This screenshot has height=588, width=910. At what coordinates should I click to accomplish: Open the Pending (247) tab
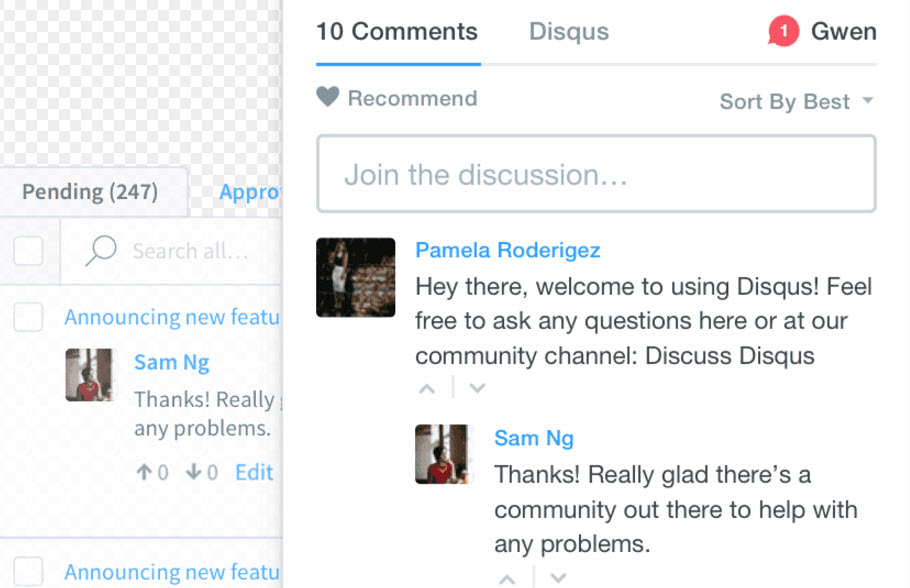pyautogui.click(x=90, y=192)
